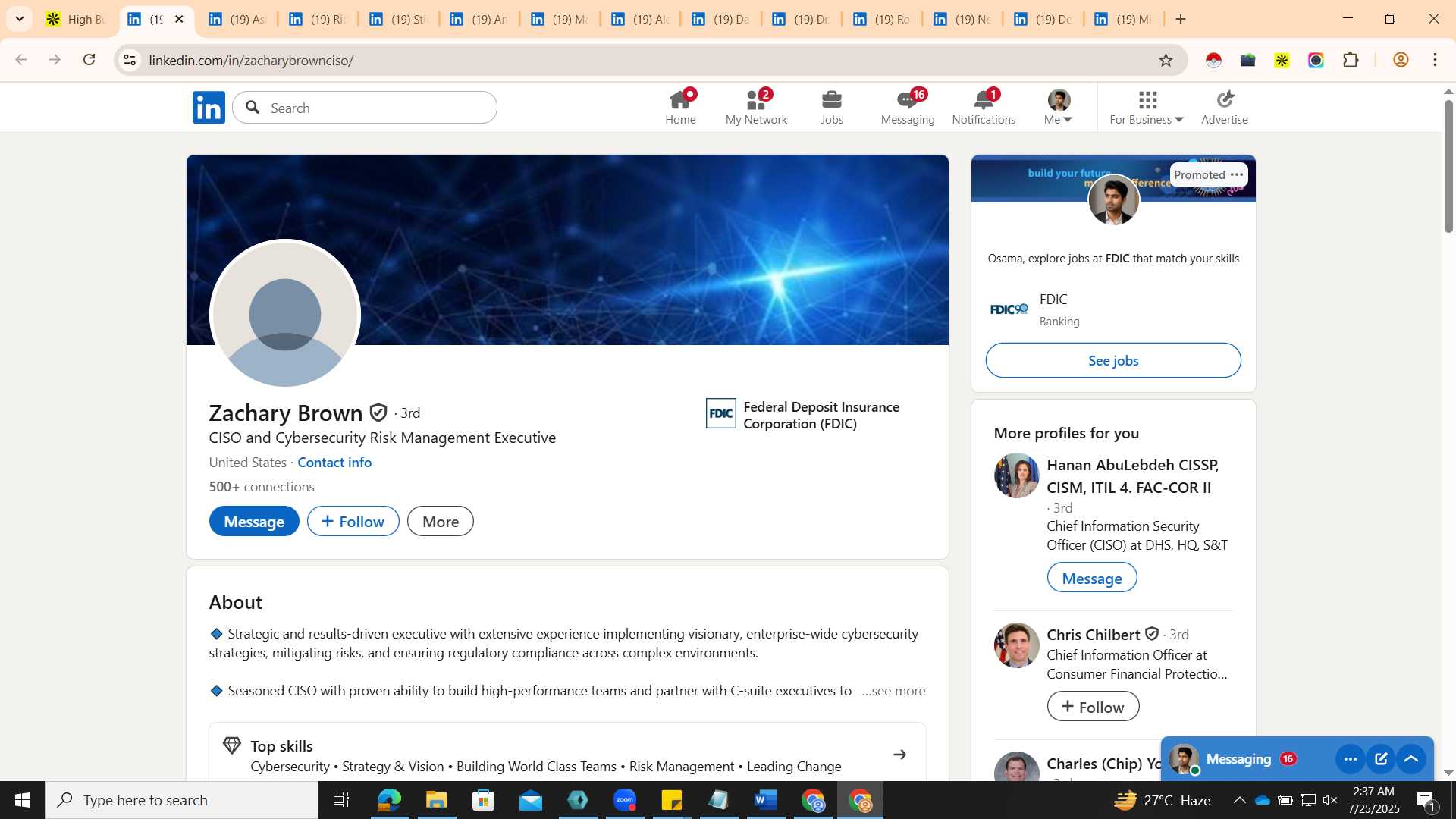Click See jobs at FDIC
1456x819 pixels.
tap(1113, 360)
